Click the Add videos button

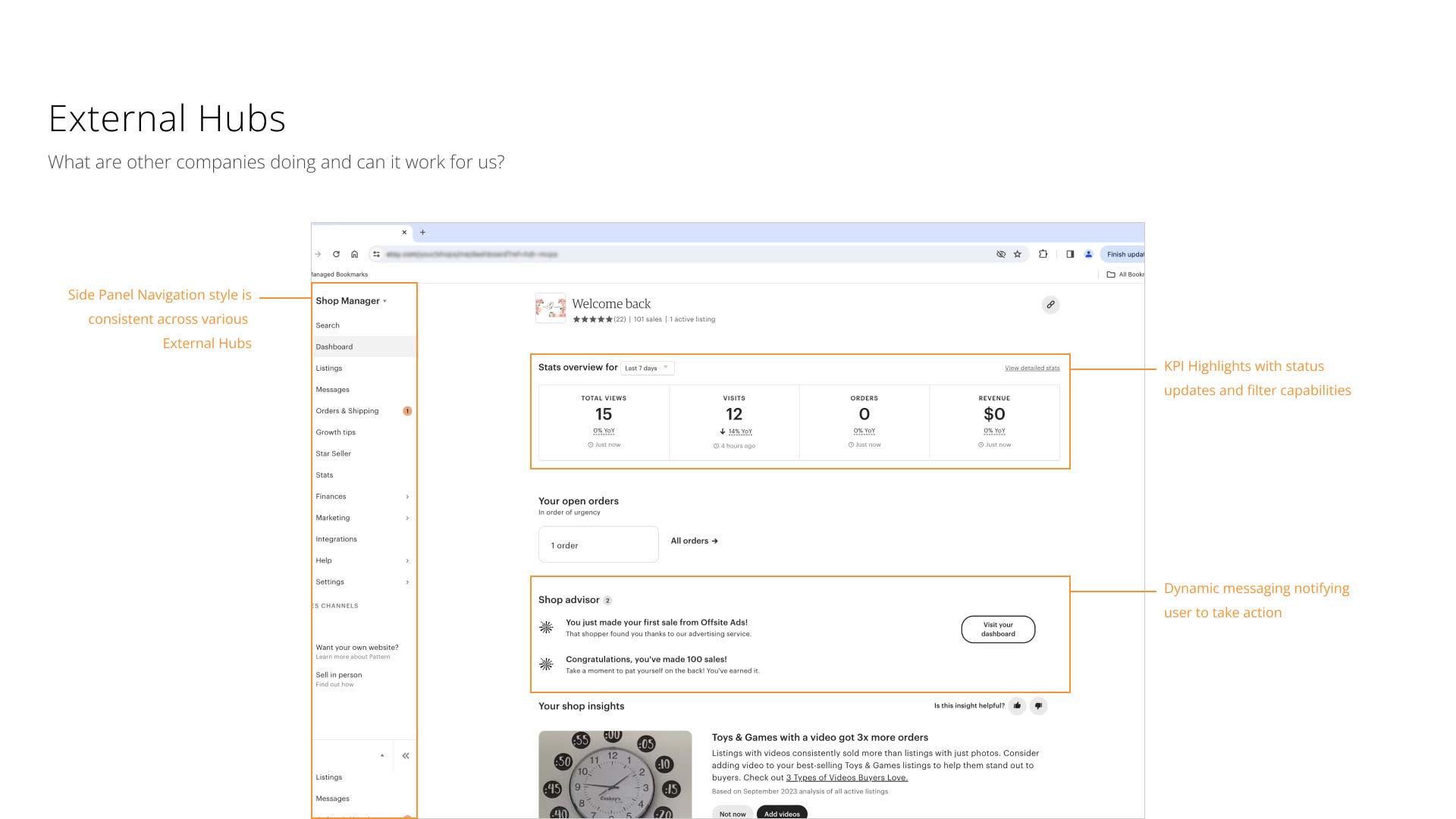coord(782,813)
